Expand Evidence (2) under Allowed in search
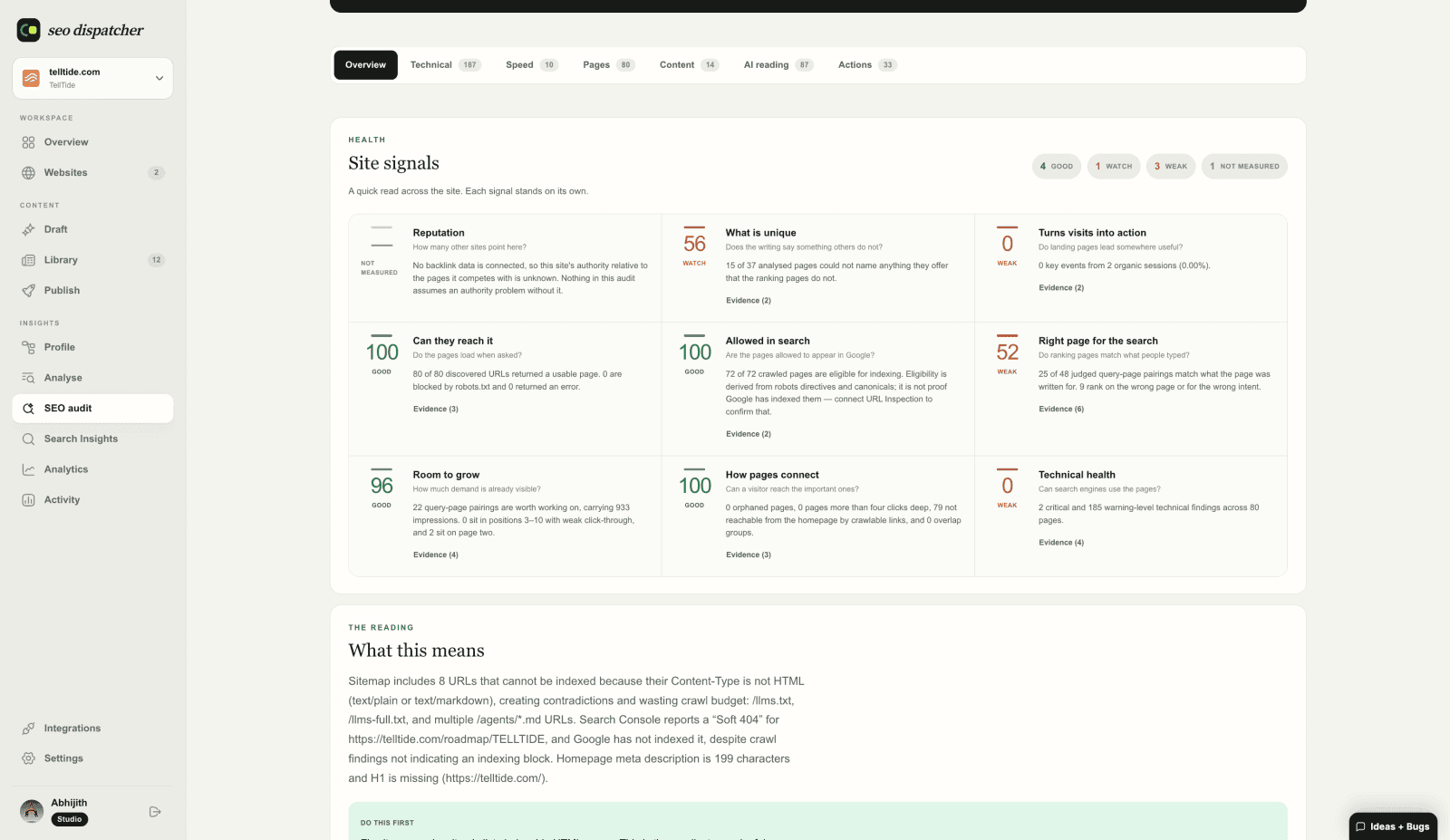Screen dimensions: 1450x840 click(749, 434)
